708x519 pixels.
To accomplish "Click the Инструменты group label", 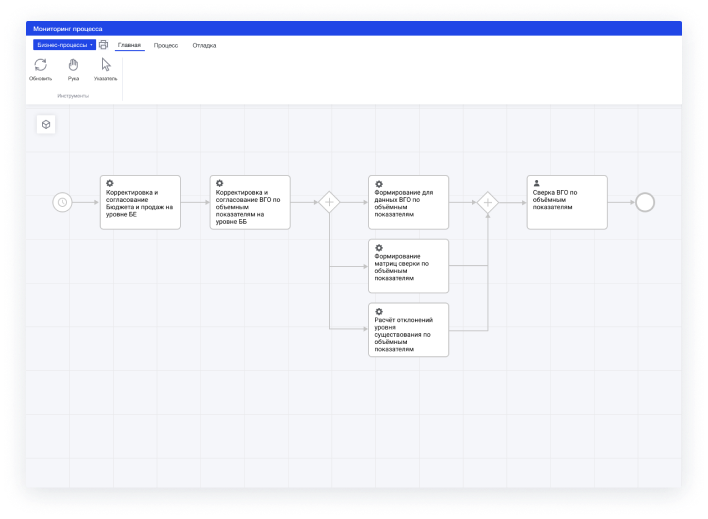I will click(73, 96).
